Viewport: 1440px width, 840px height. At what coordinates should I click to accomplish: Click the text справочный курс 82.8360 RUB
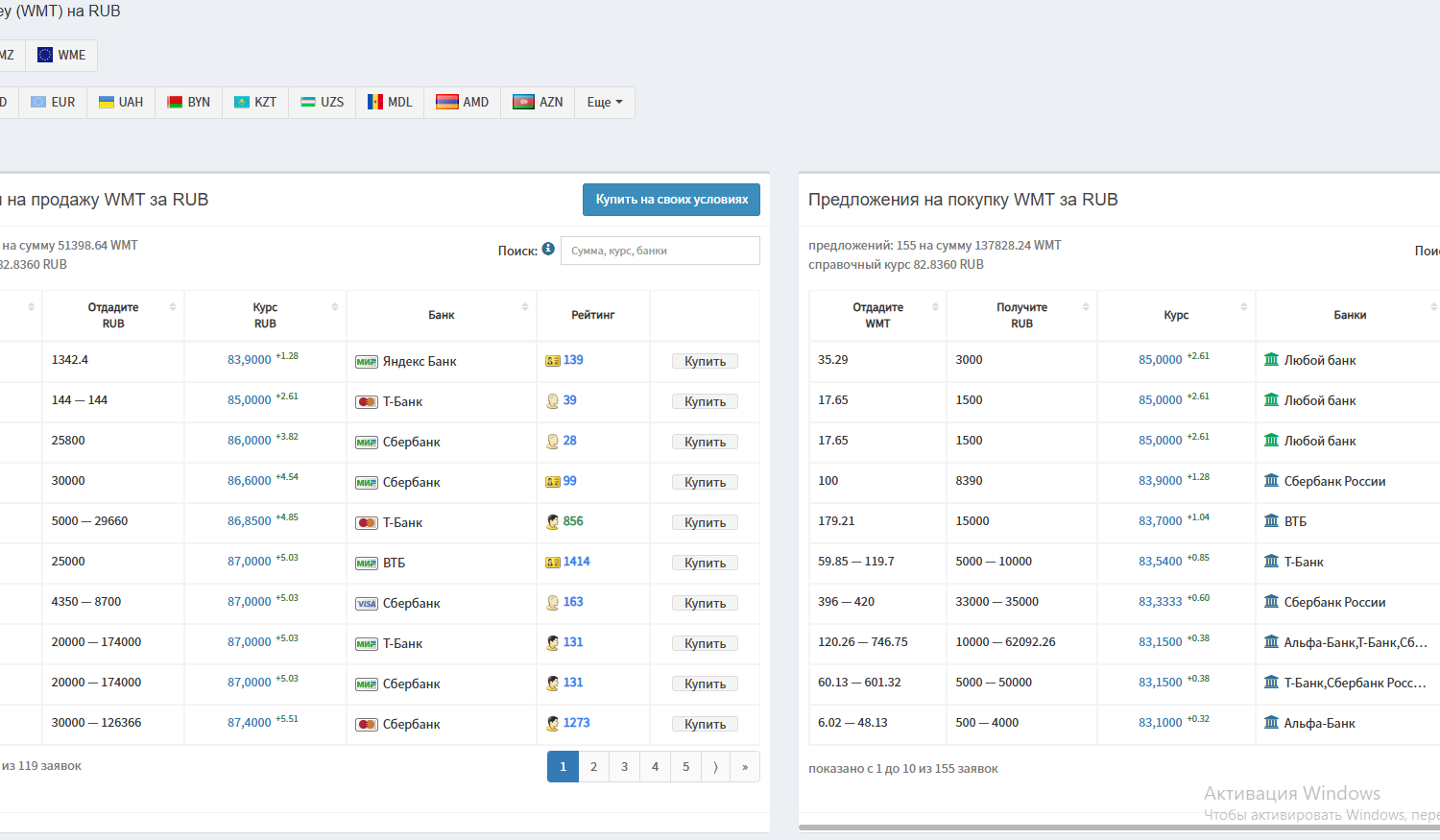(896, 265)
